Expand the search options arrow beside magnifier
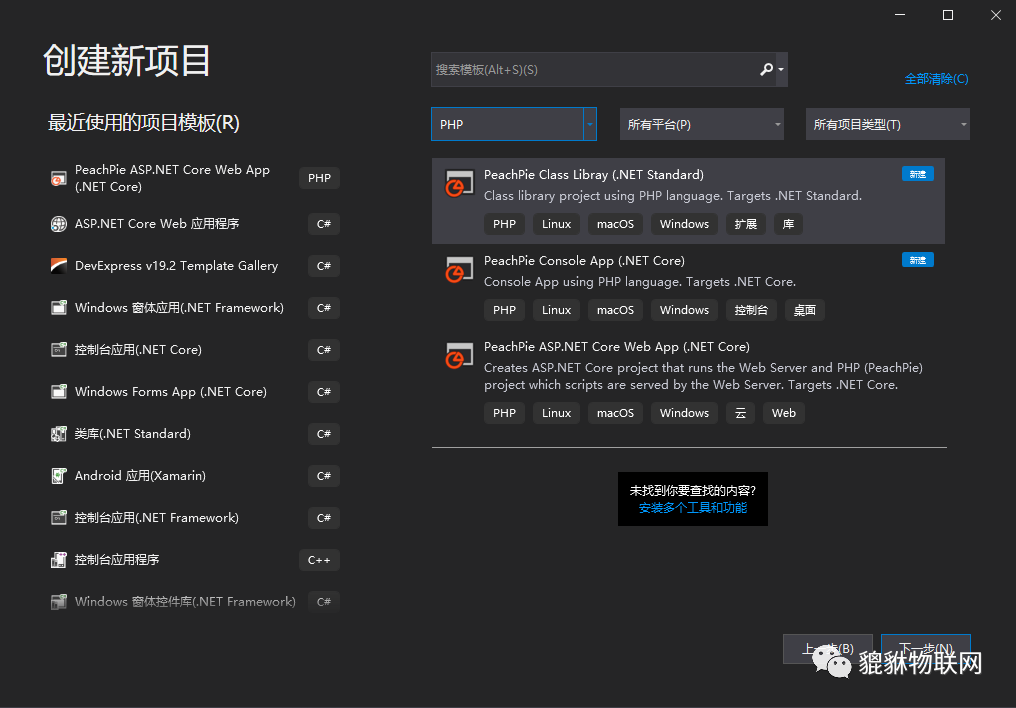This screenshot has width=1016, height=708. (x=781, y=69)
